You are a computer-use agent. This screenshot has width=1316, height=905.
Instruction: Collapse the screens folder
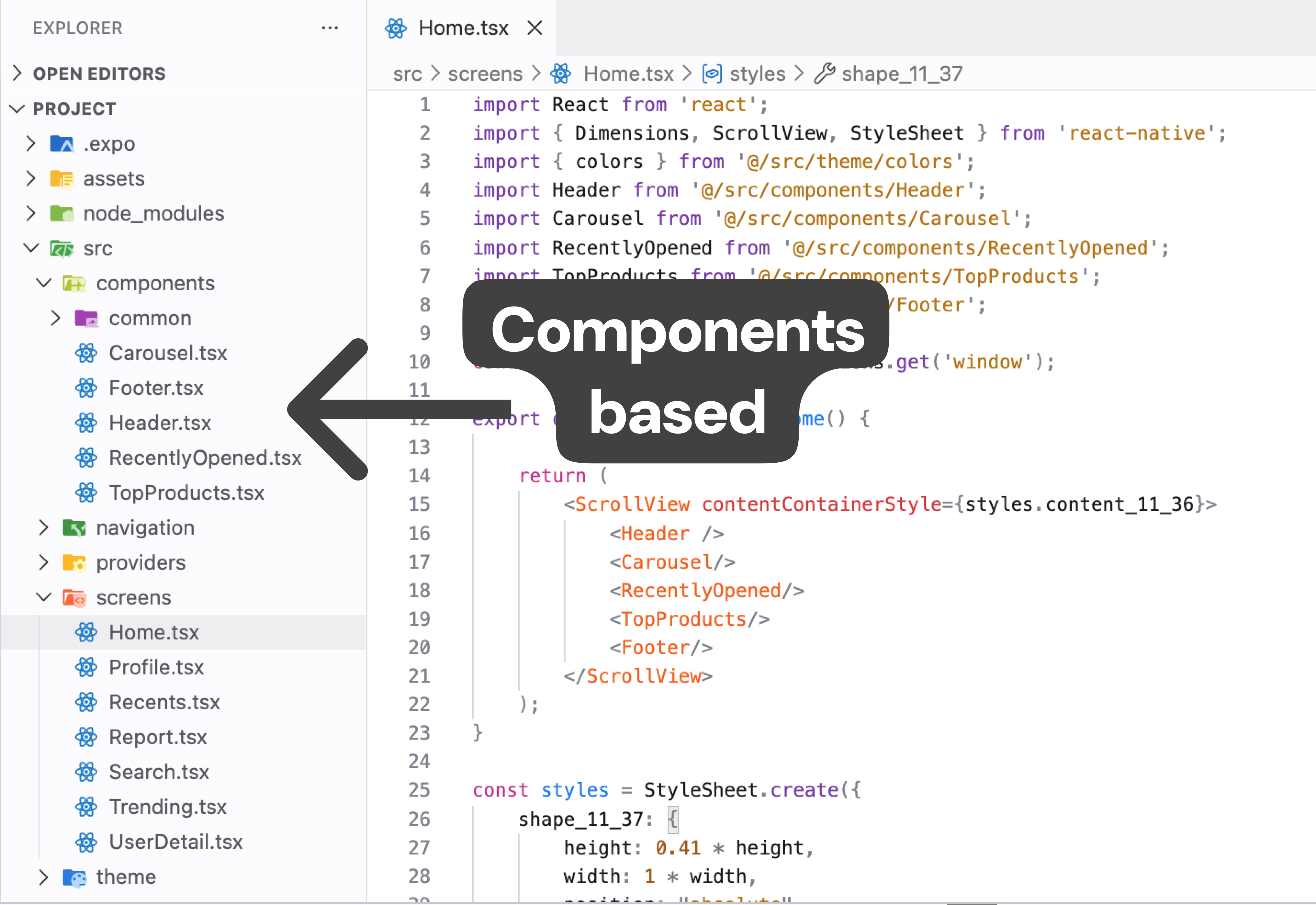point(43,597)
